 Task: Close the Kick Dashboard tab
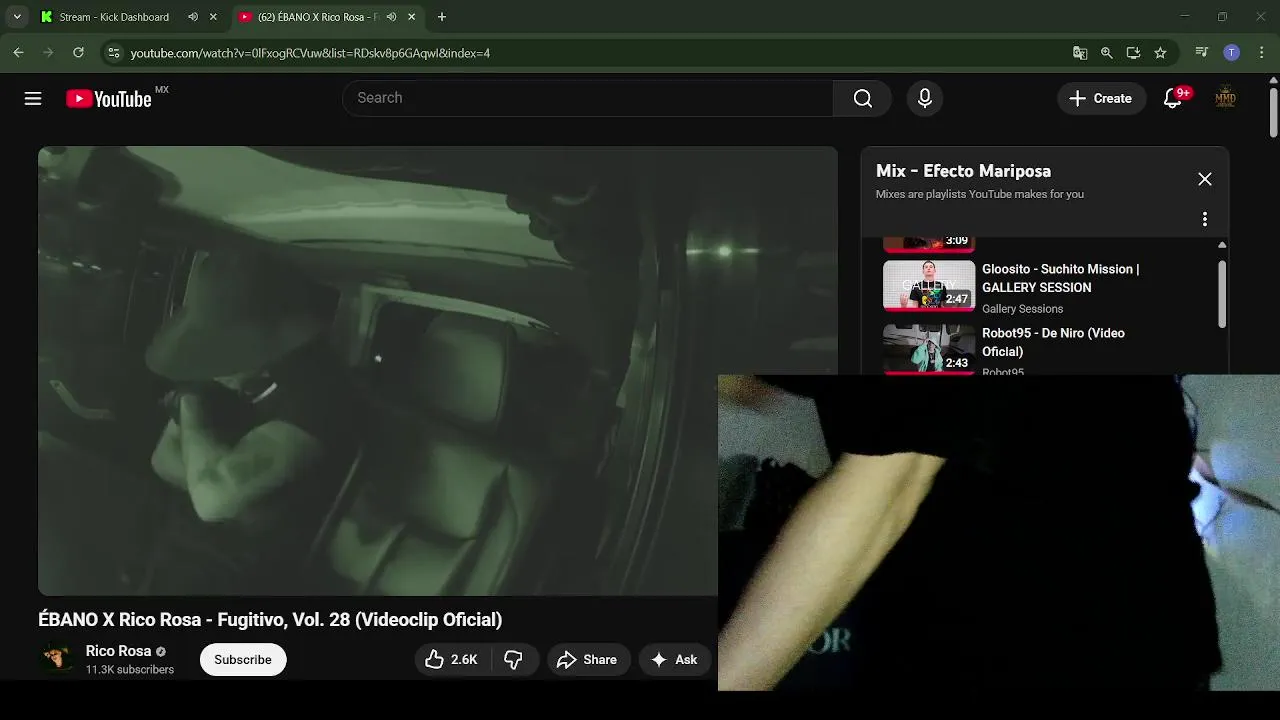pyautogui.click(x=213, y=17)
